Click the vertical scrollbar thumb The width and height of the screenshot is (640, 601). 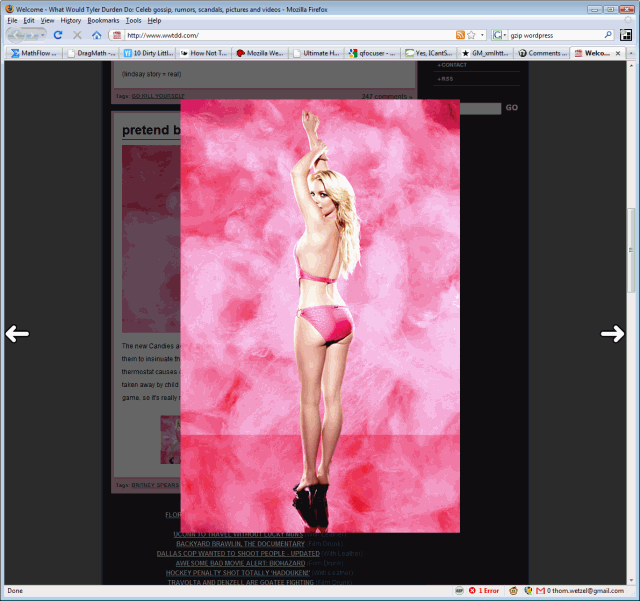click(x=631, y=250)
